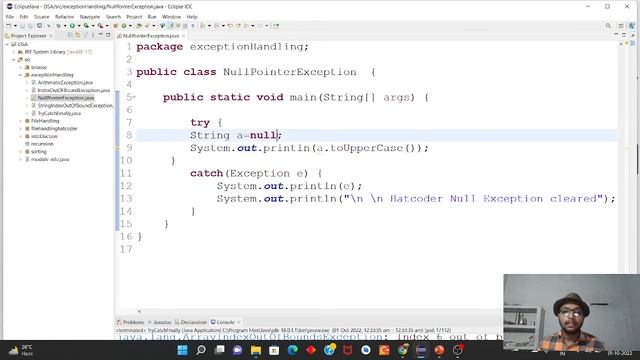Viewport: 640px width, 360px height.
Task: Maximize the Project Explorer panel
Action: (108, 35)
